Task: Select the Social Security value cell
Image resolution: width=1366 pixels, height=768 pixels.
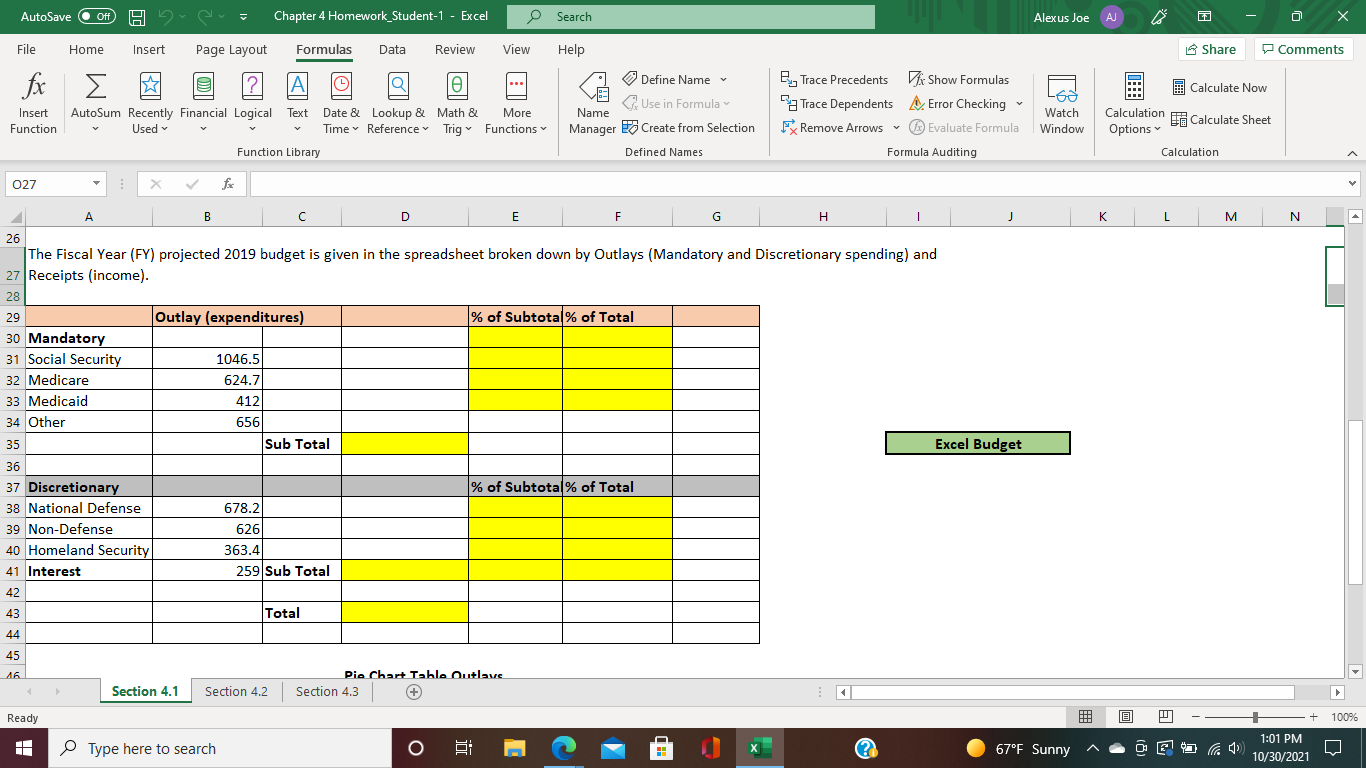Action: (207, 358)
